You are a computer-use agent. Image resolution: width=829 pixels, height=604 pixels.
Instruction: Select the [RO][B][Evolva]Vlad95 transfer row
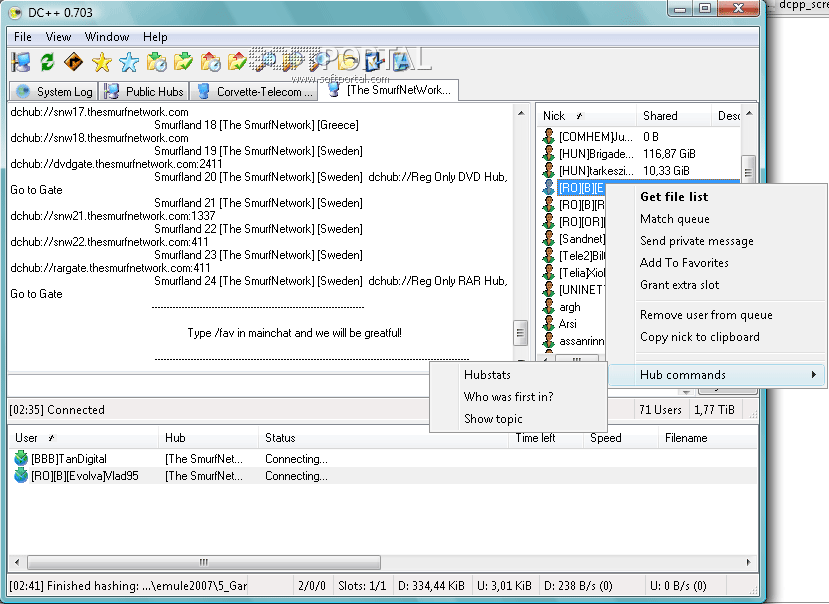coord(382,475)
